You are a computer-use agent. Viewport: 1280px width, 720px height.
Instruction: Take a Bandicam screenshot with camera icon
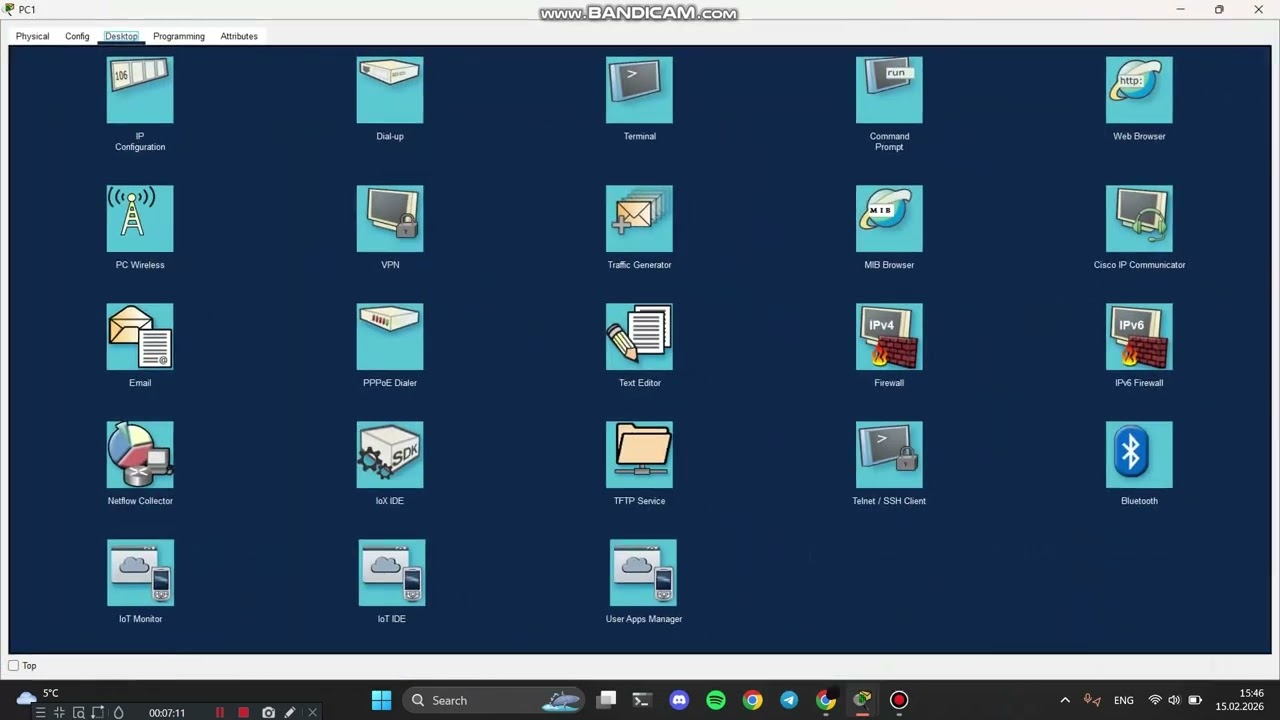click(268, 712)
